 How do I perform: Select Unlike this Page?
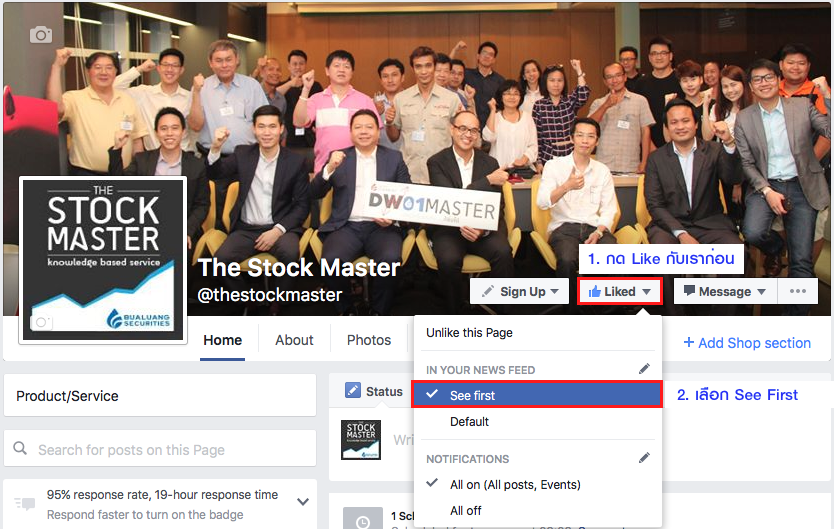tap(469, 333)
